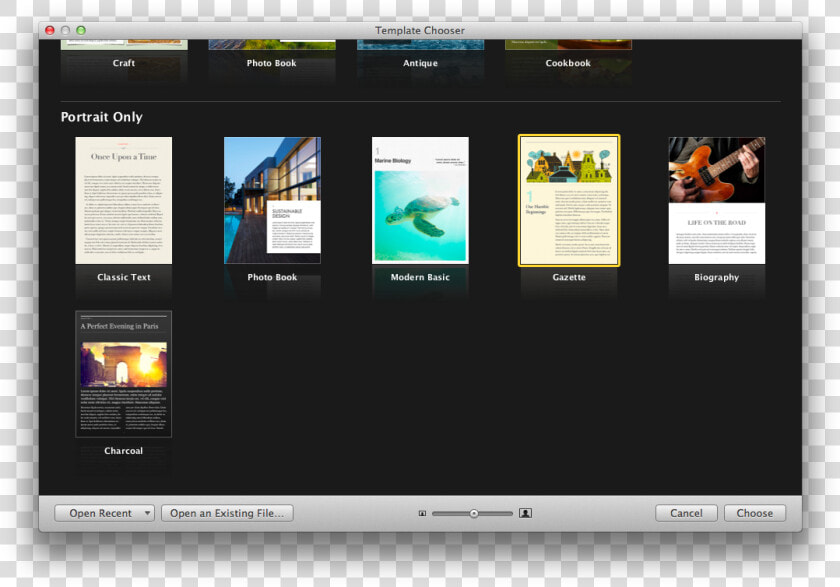Pick the Modern Basic turtle template
The height and width of the screenshot is (587, 840).
[421, 200]
